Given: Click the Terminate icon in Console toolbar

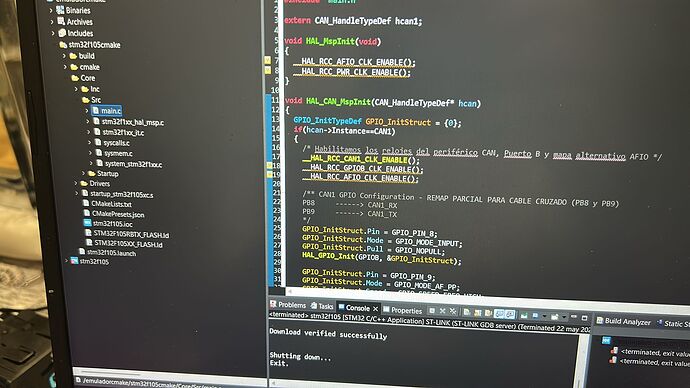Looking at the screenshot, I should click(432, 311).
